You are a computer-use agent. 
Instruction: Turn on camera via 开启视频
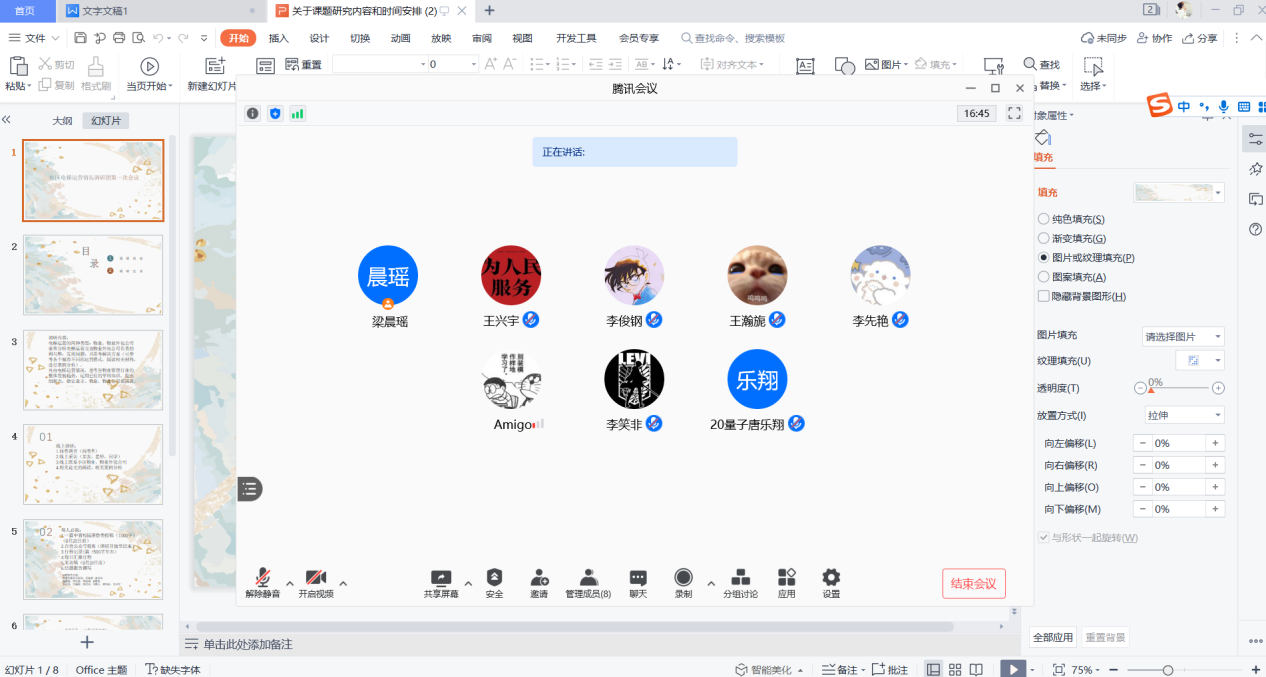pos(316,579)
